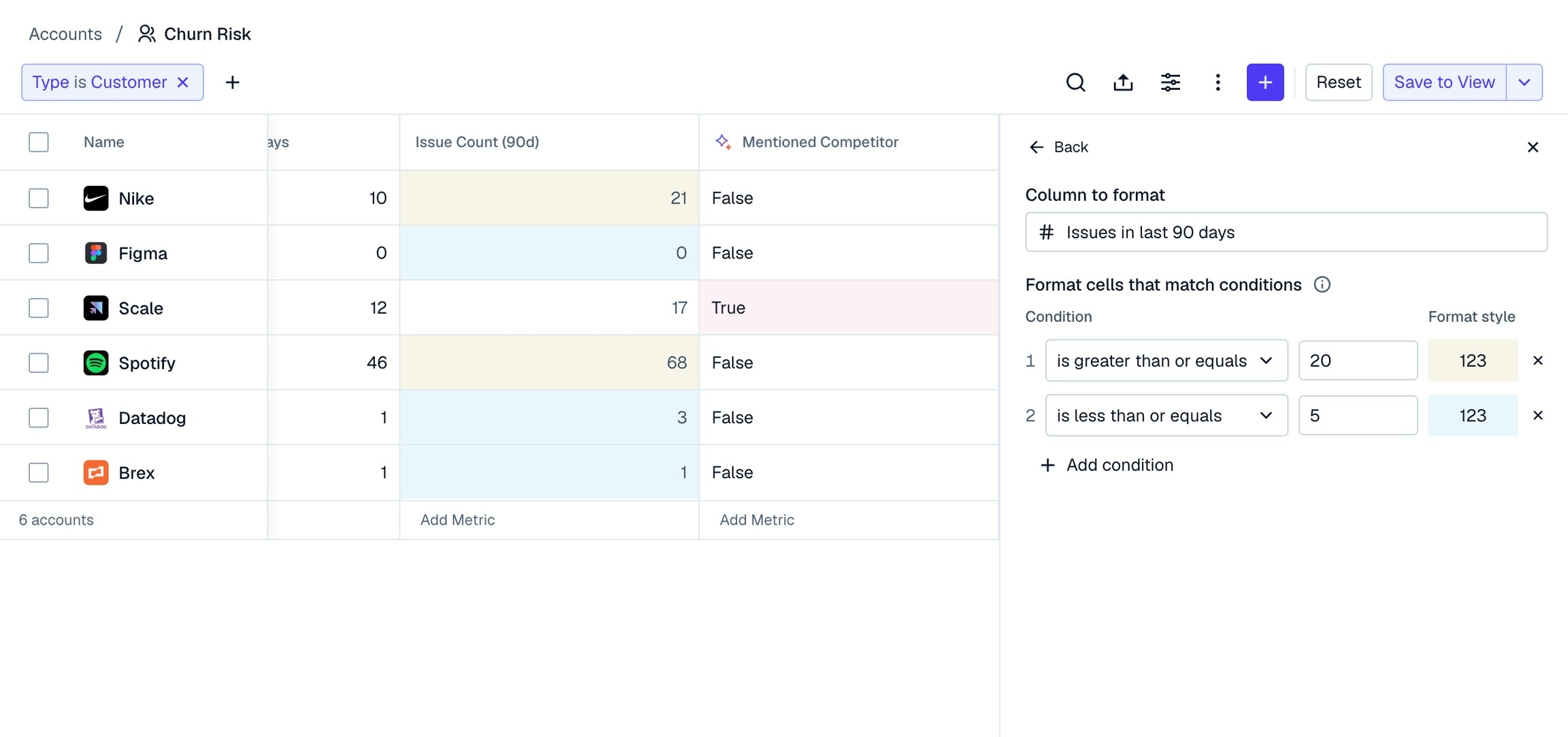Open the display settings sliders icon

tap(1171, 82)
